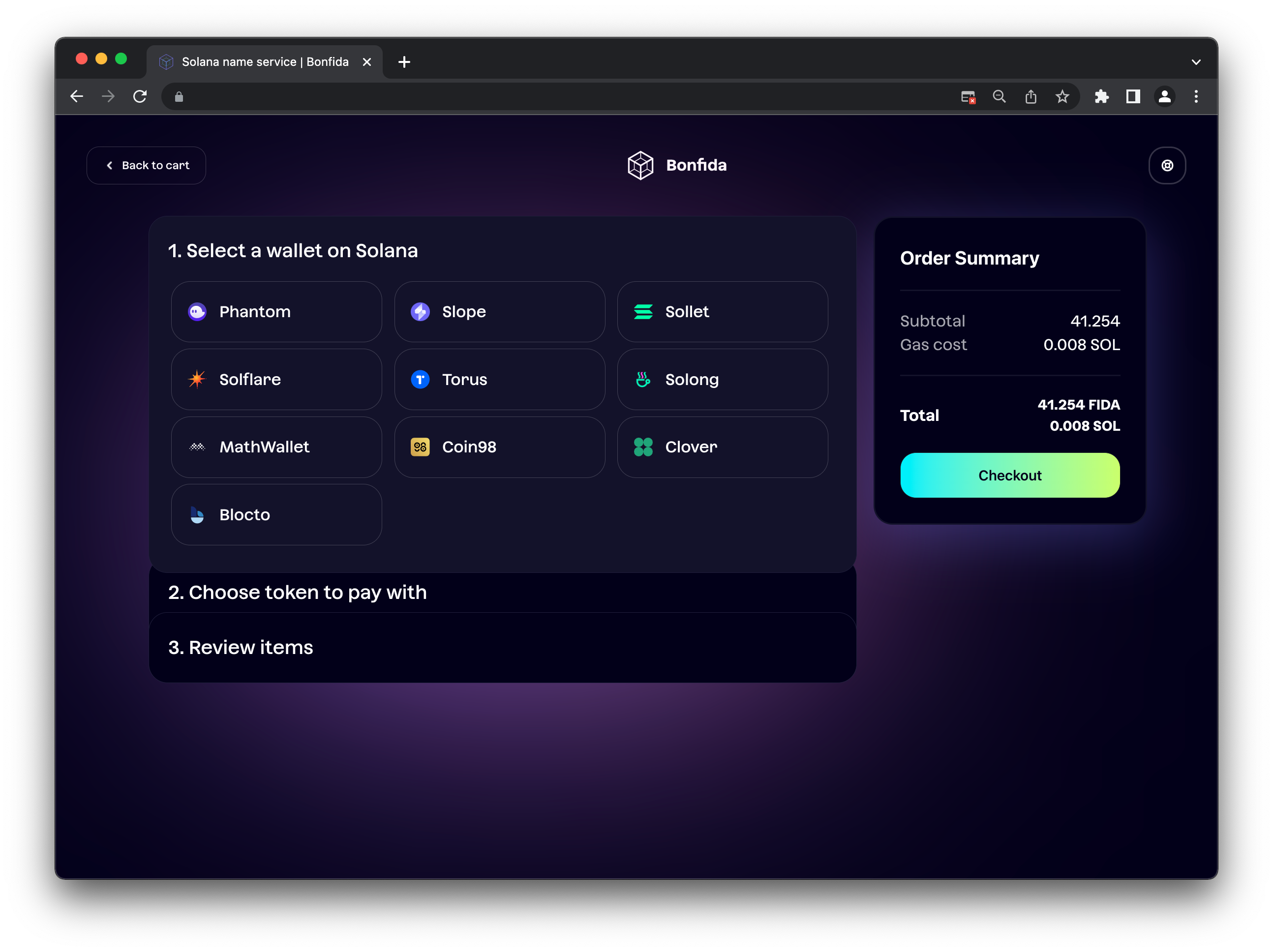The width and height of the screenshot is (1273, 952).
Task: Go back to cart
Action: 146,166
